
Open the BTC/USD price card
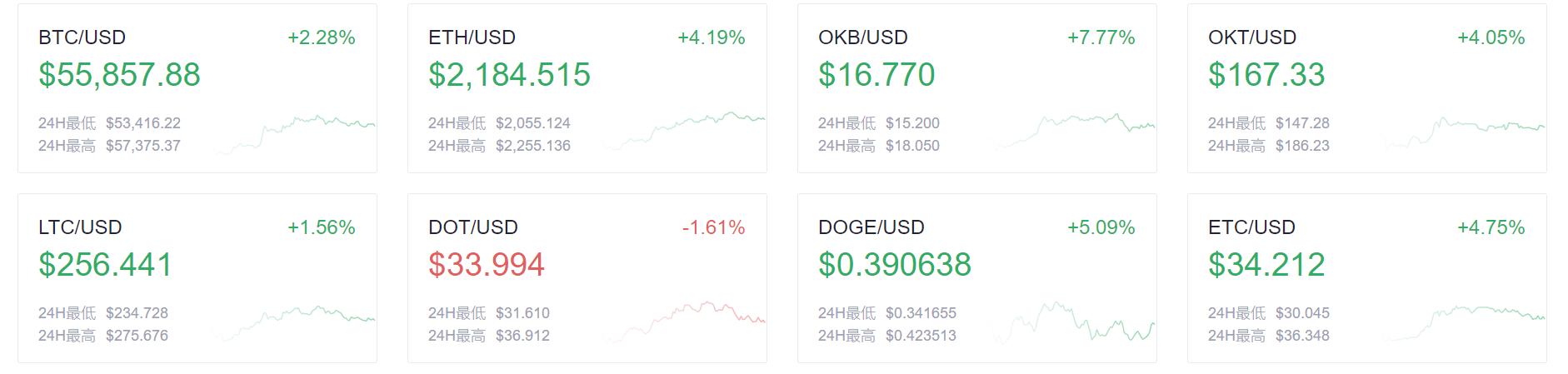[197, 88]
